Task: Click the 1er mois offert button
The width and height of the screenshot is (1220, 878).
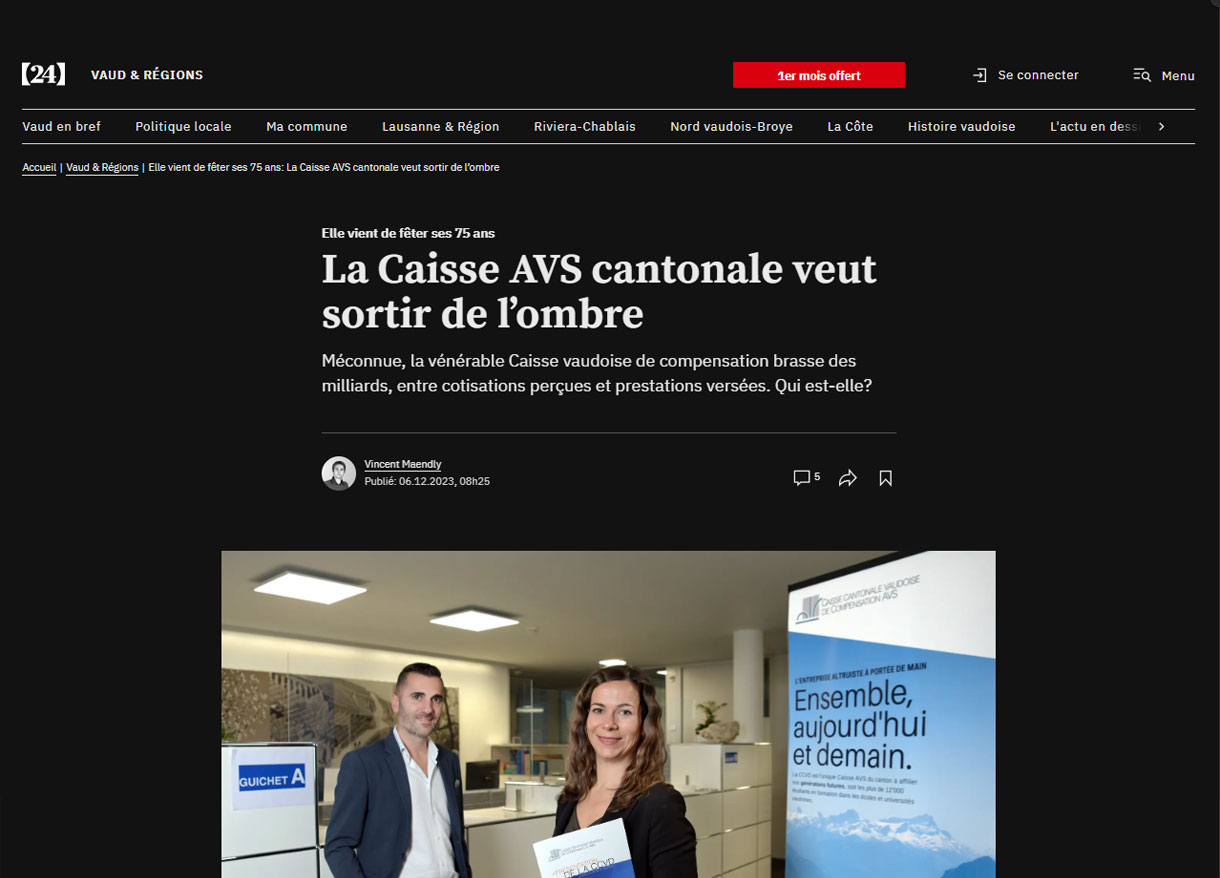Action: click(819, 75)
